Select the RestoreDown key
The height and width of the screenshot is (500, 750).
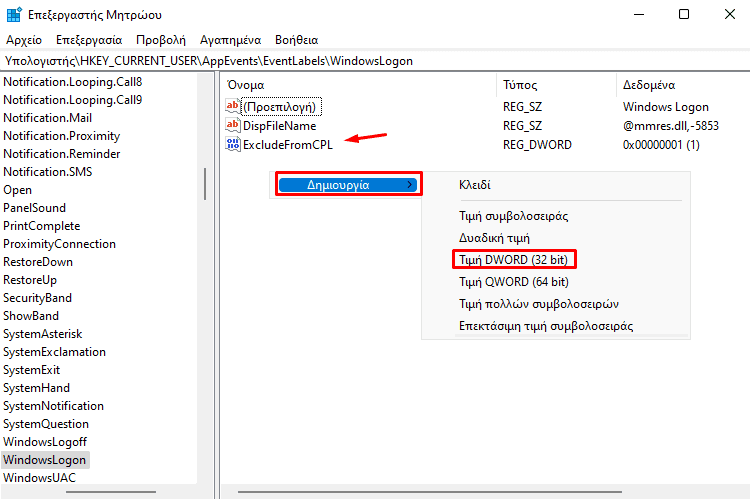(x=38, y=262)
